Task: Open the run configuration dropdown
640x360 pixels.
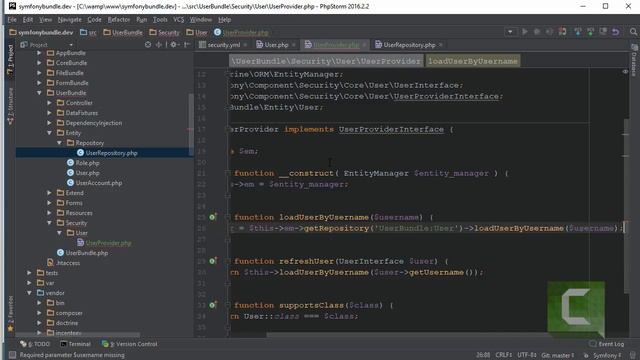Action: click(510, 32)
